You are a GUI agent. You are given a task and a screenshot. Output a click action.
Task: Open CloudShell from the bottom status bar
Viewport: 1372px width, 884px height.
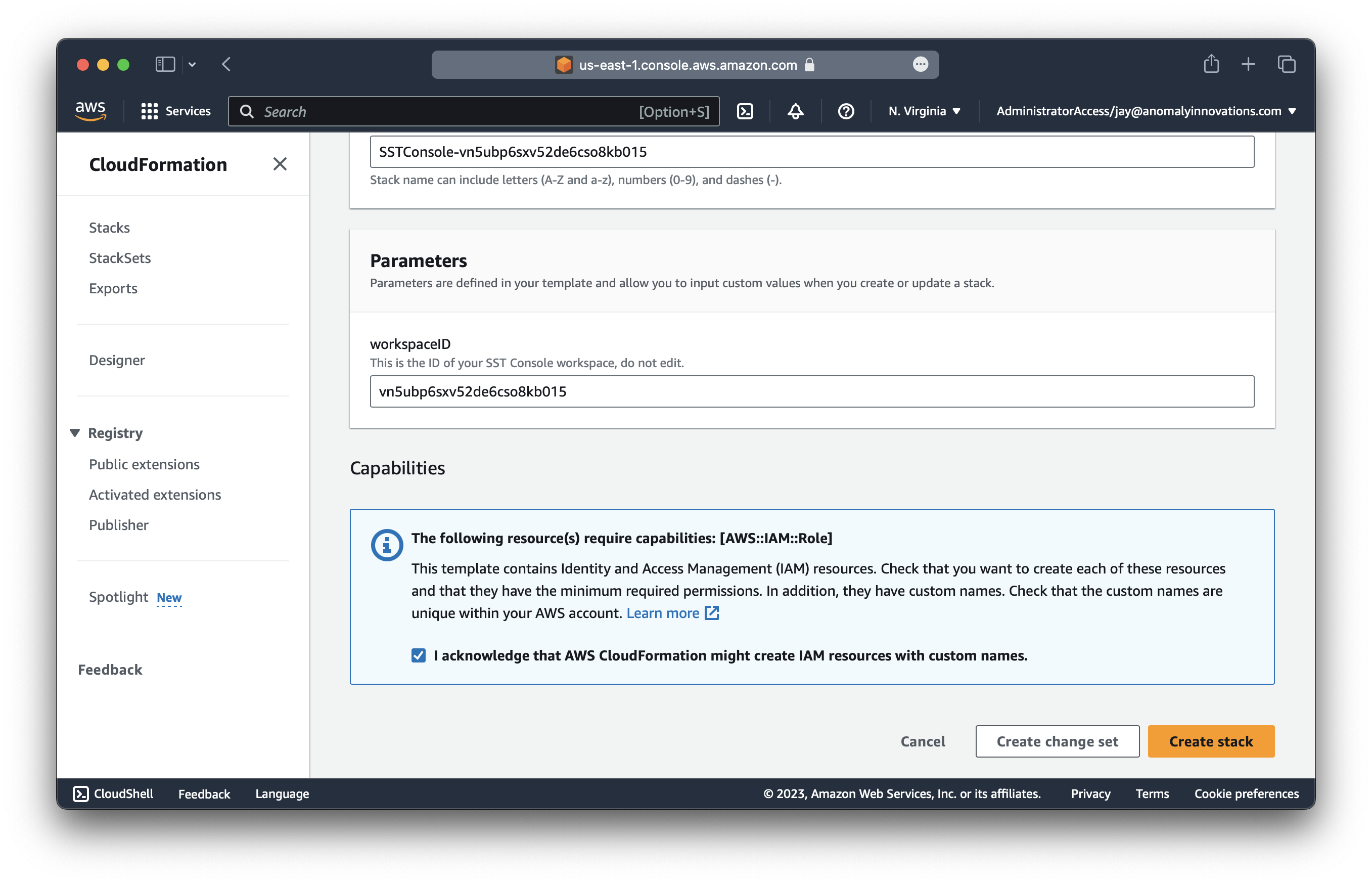[113, 793]
